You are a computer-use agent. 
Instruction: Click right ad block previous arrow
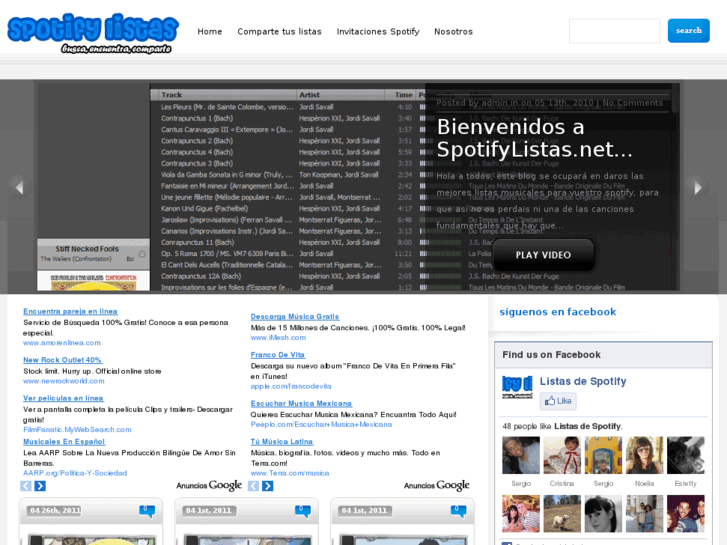tap(254, 486)
